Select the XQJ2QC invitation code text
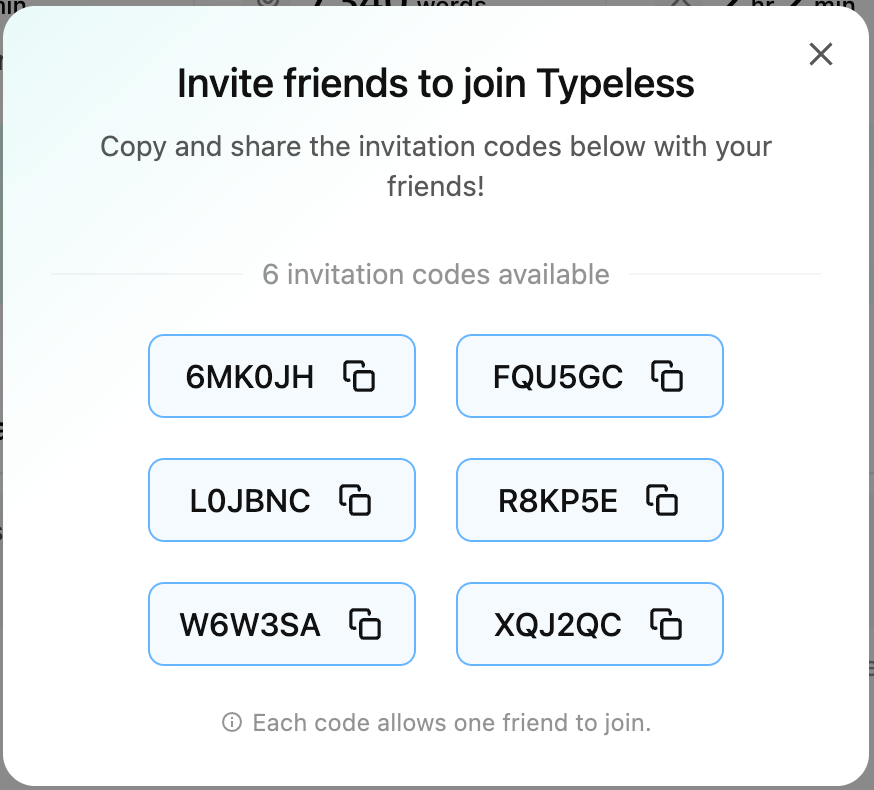Screen dimensions: 874x790 point(558,625)
